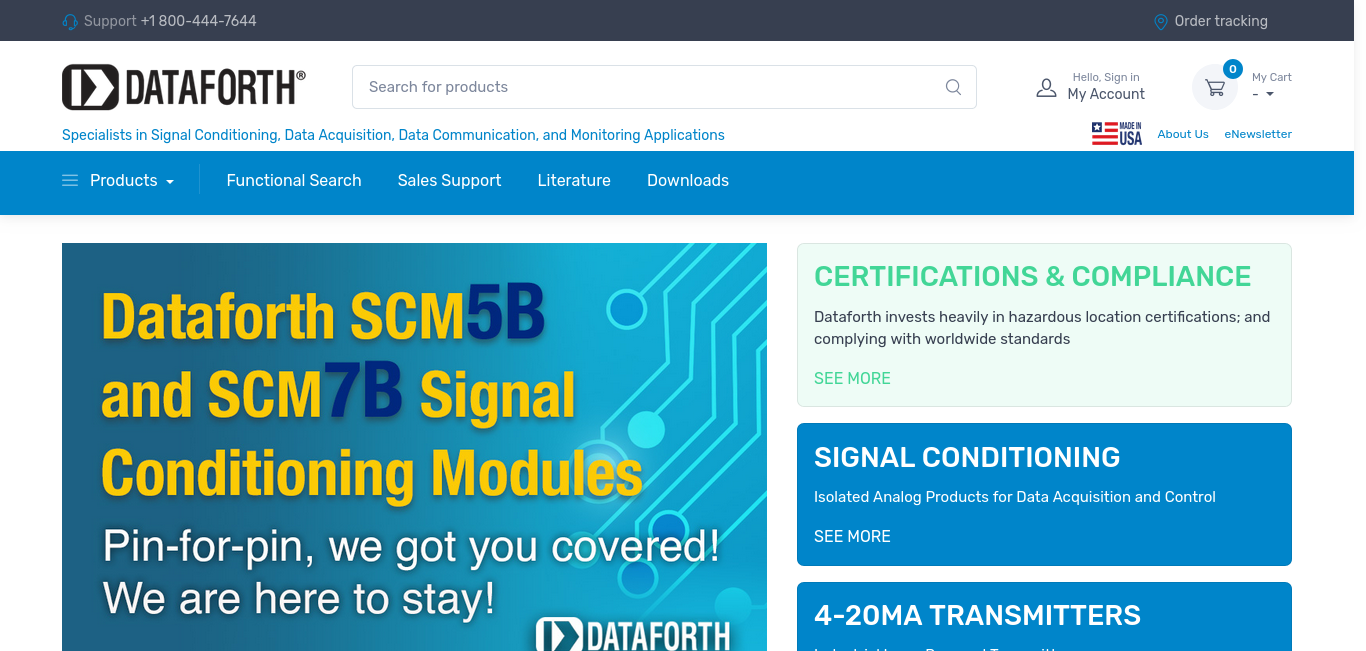Viewport: 1366px width, 651px height.
Task: Click the order tracking location pin icon
Action: coord(1161,21)
